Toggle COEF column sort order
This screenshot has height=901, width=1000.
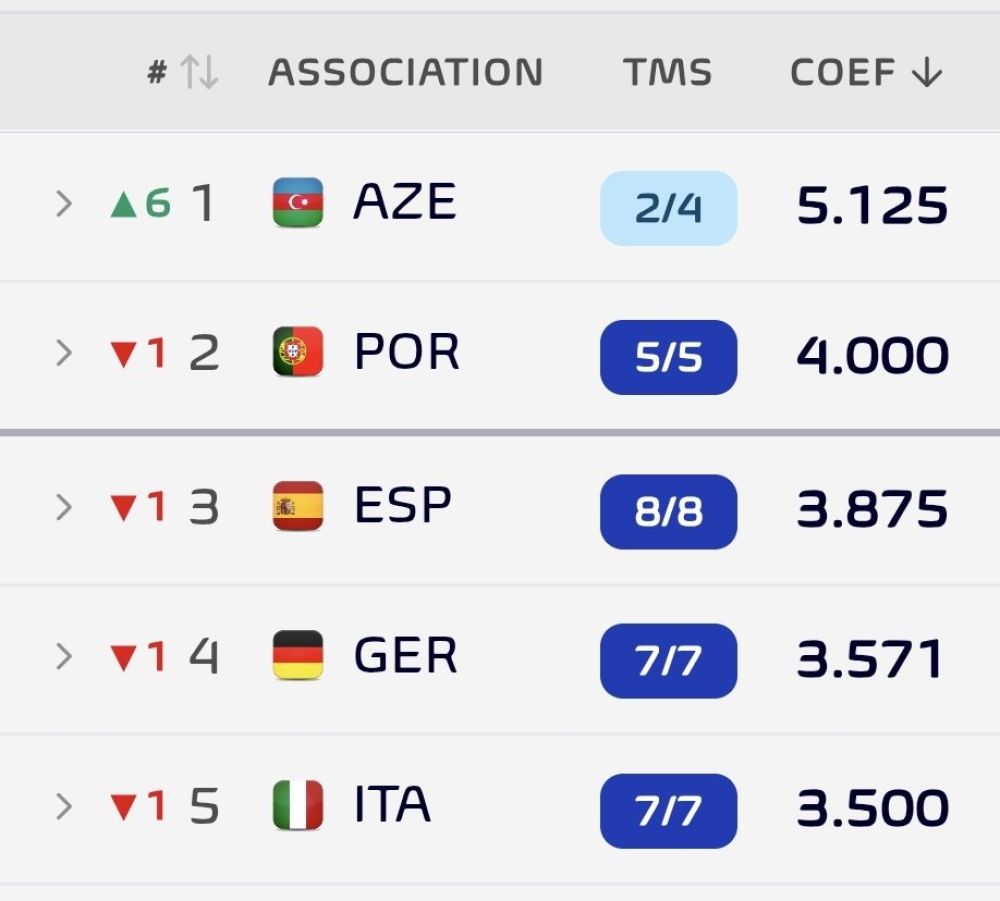pos(865,71)
